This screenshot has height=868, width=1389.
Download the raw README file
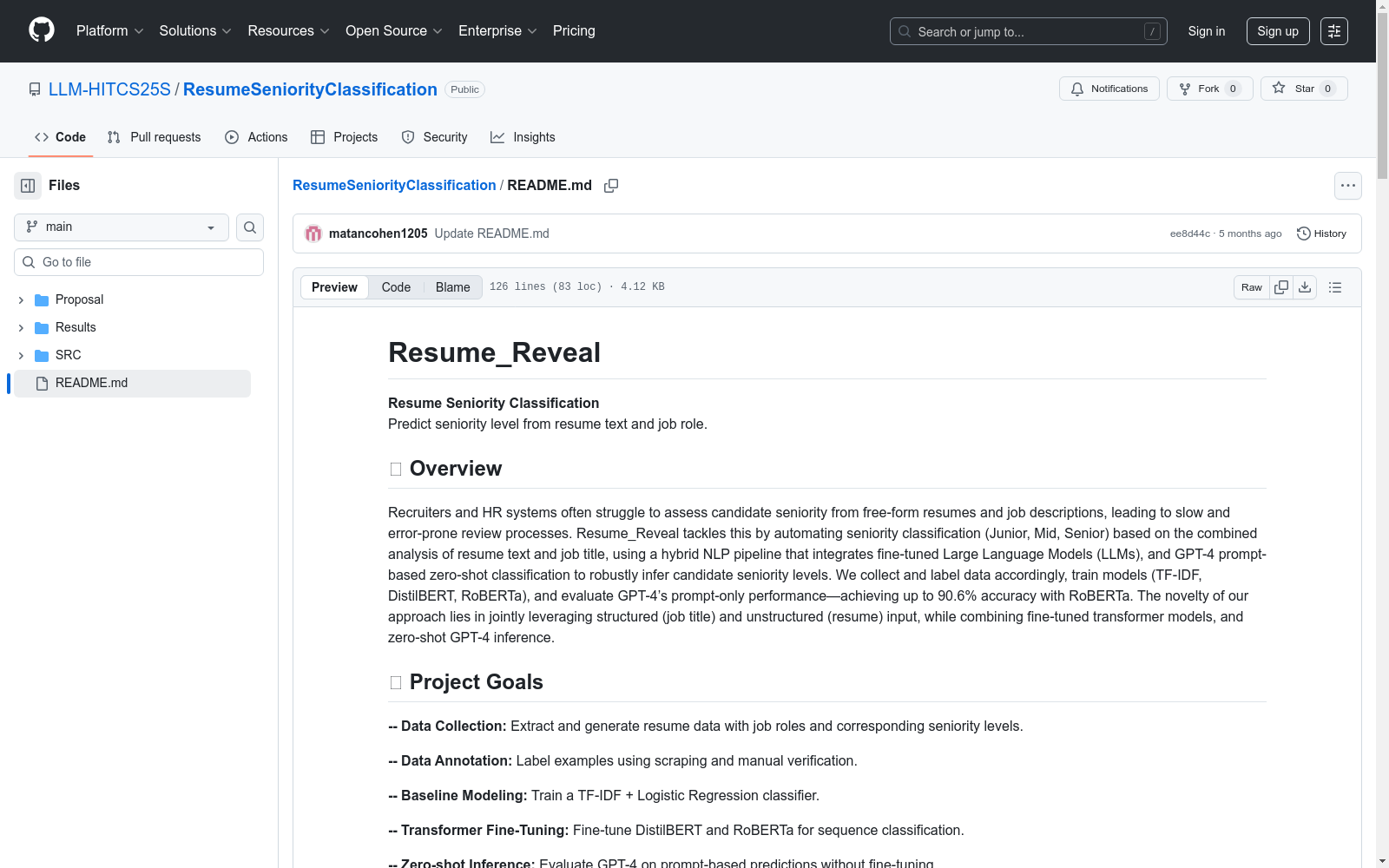pos(1305,287)
